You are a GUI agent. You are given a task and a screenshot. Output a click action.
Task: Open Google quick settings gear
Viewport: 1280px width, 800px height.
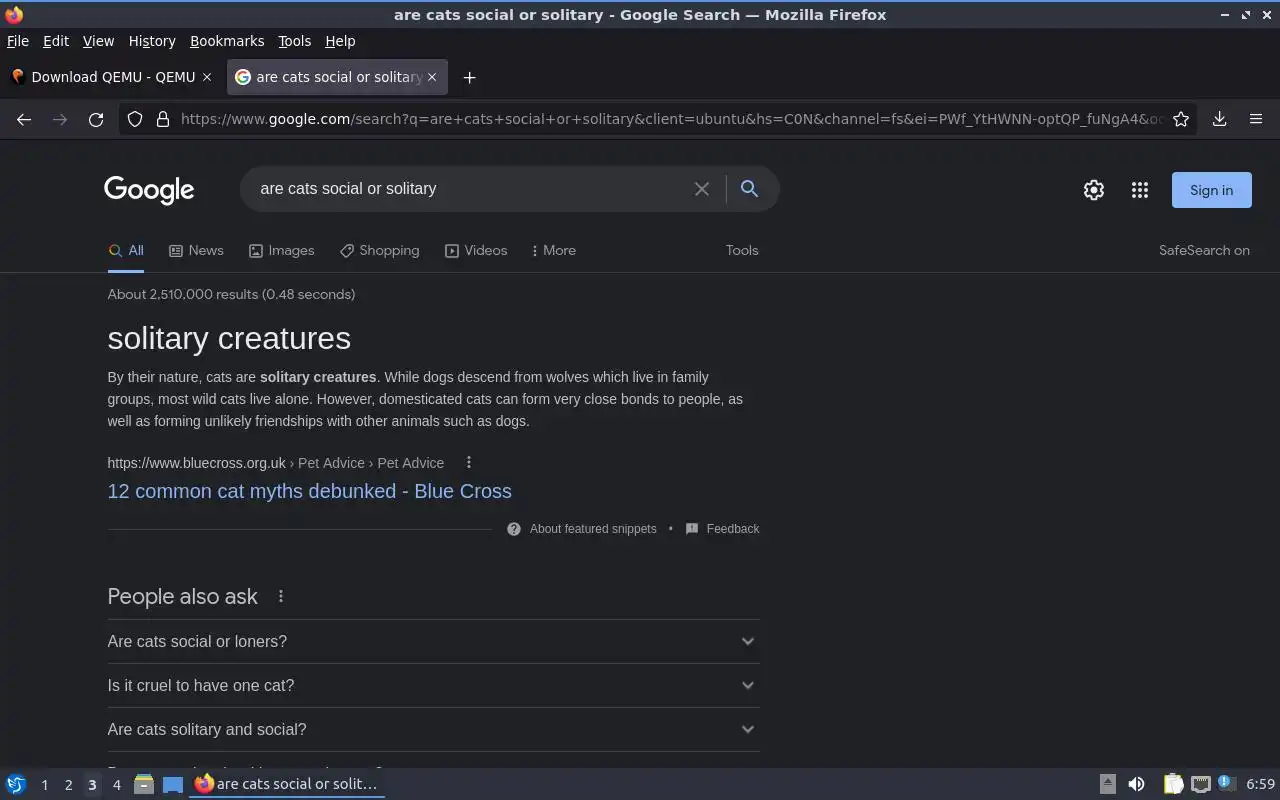click(x=1094, y=190)
